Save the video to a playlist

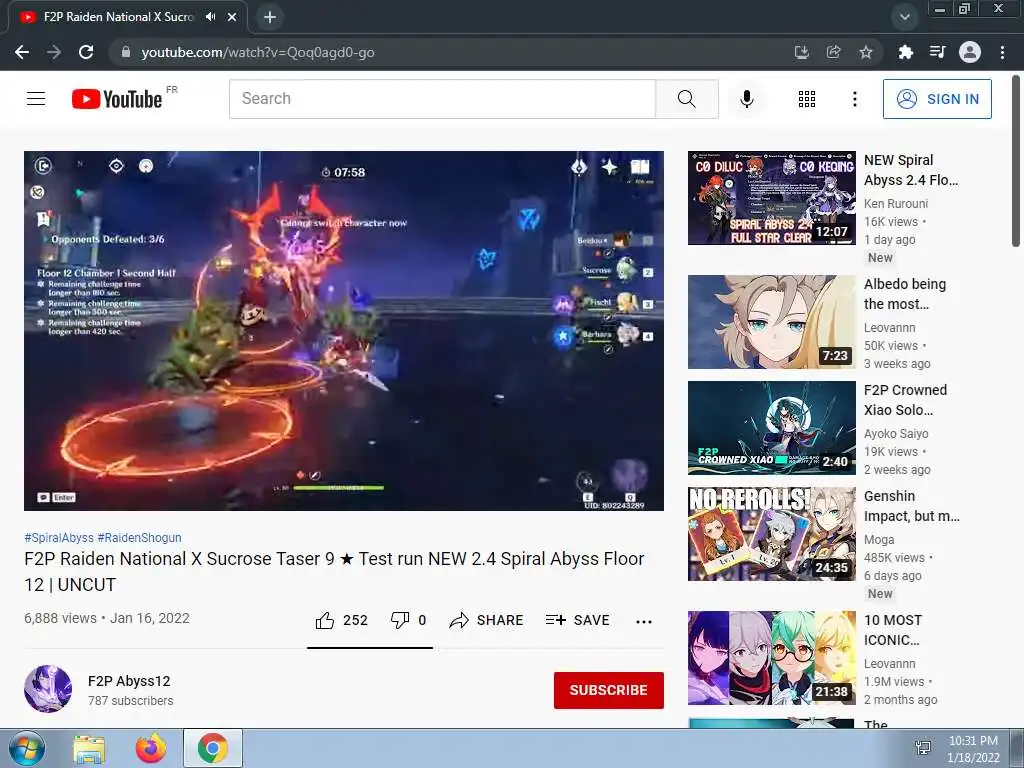tap(577, 620)
